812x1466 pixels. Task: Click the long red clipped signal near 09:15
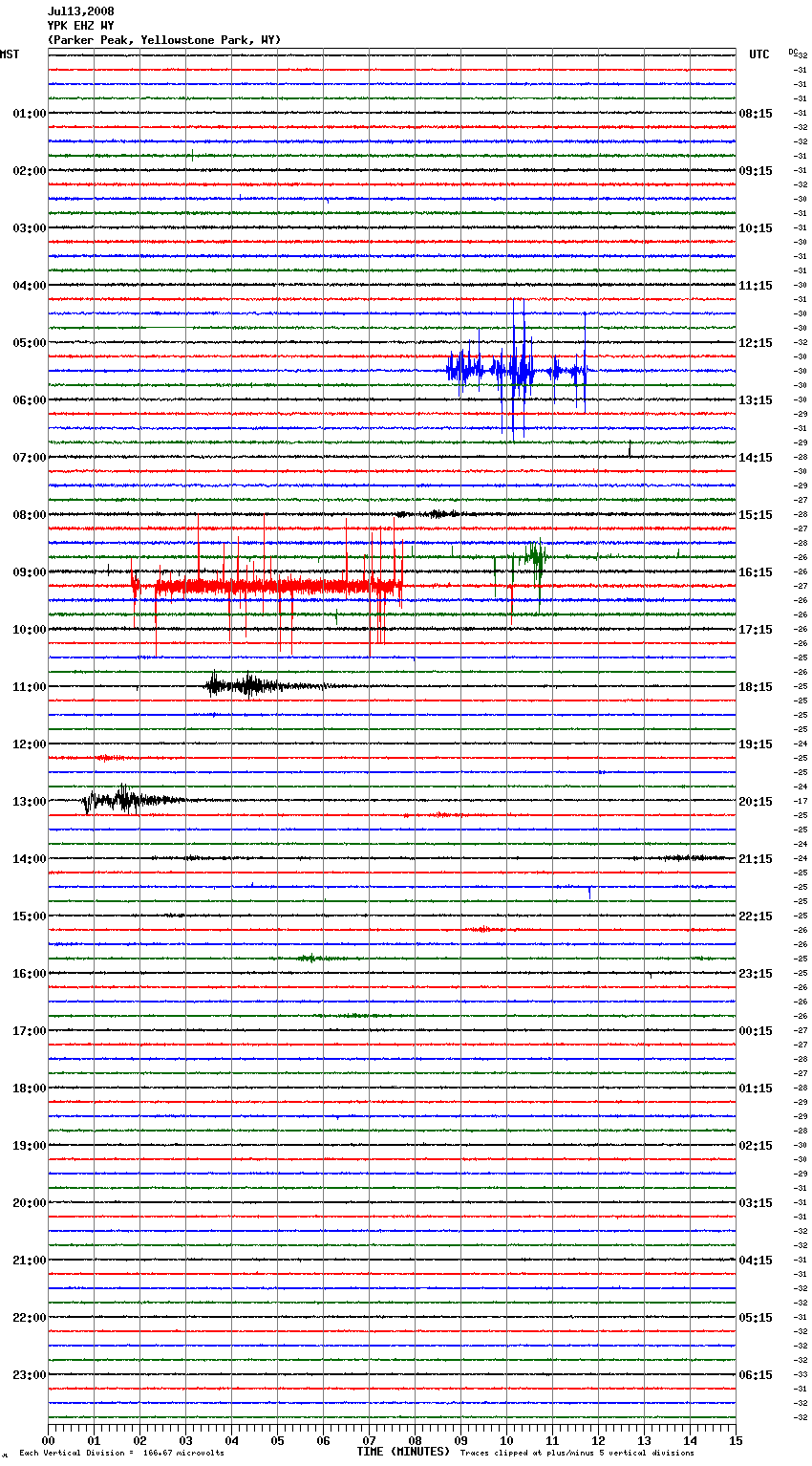pyautogui.click(x=267, y=585)
